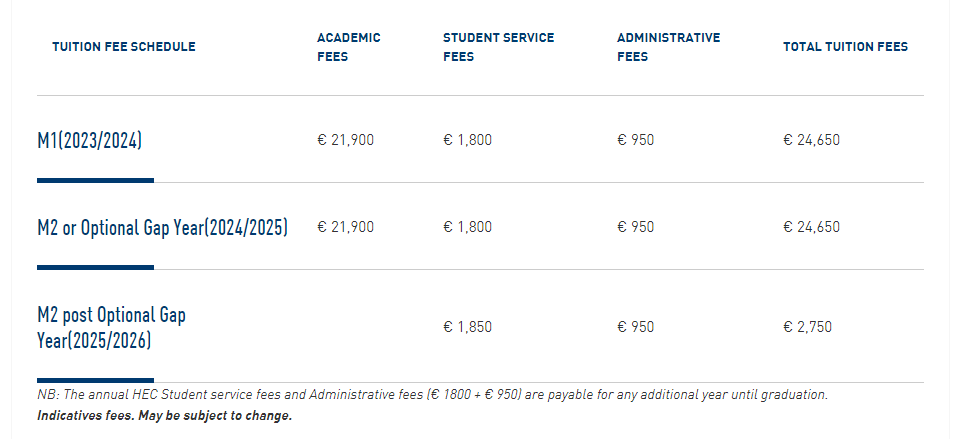Click the € 1,850 student service fee

tap(467, 327)
